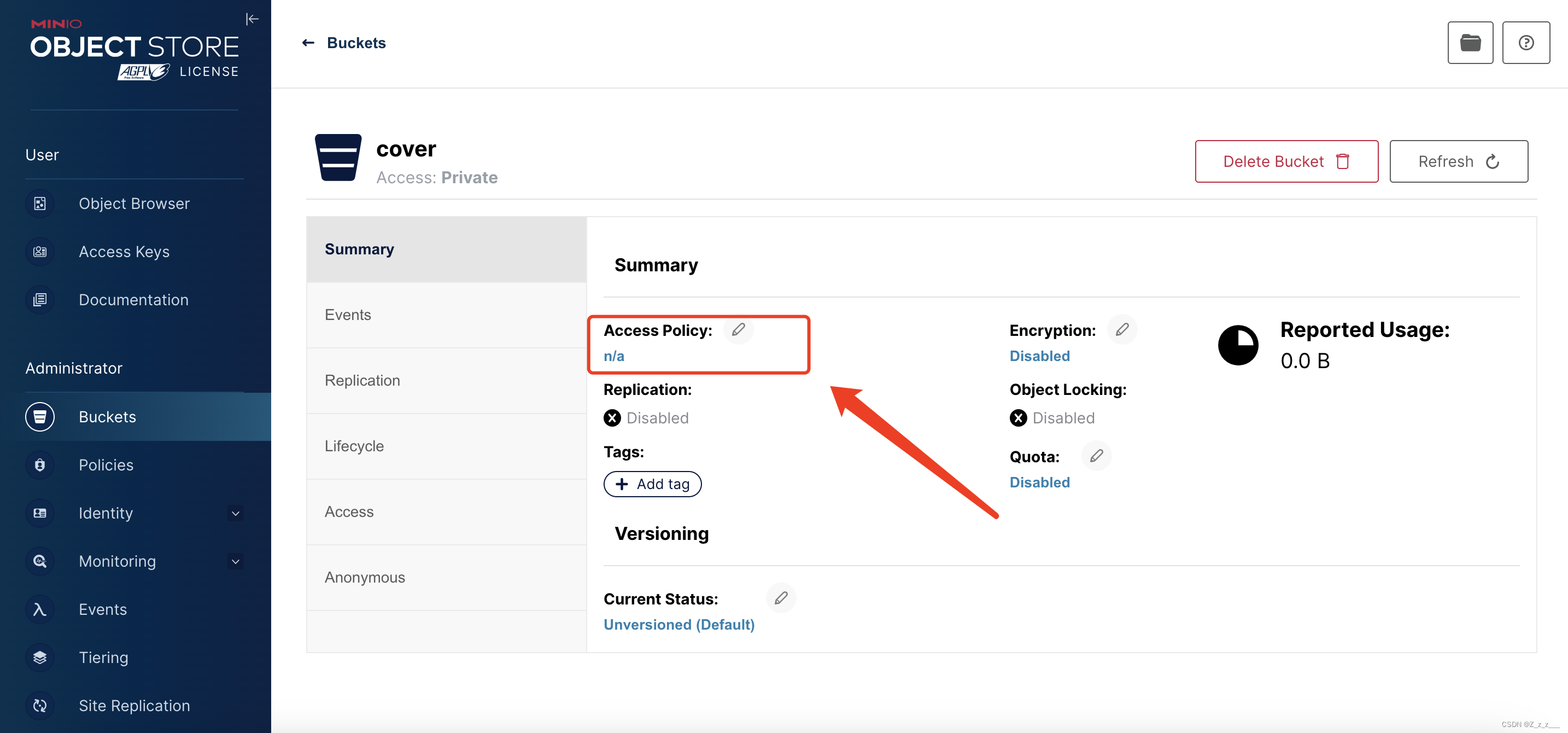Click the Delete Bucket button

click(x=1286, y=161)
